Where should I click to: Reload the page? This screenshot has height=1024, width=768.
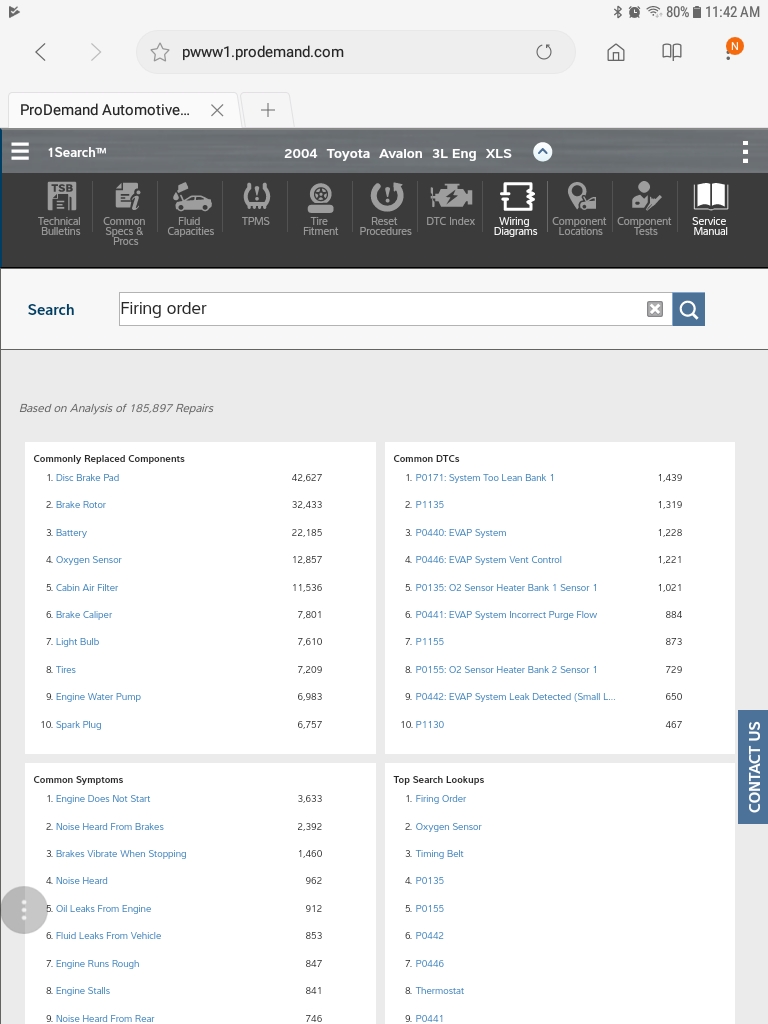tap(544, 52)
